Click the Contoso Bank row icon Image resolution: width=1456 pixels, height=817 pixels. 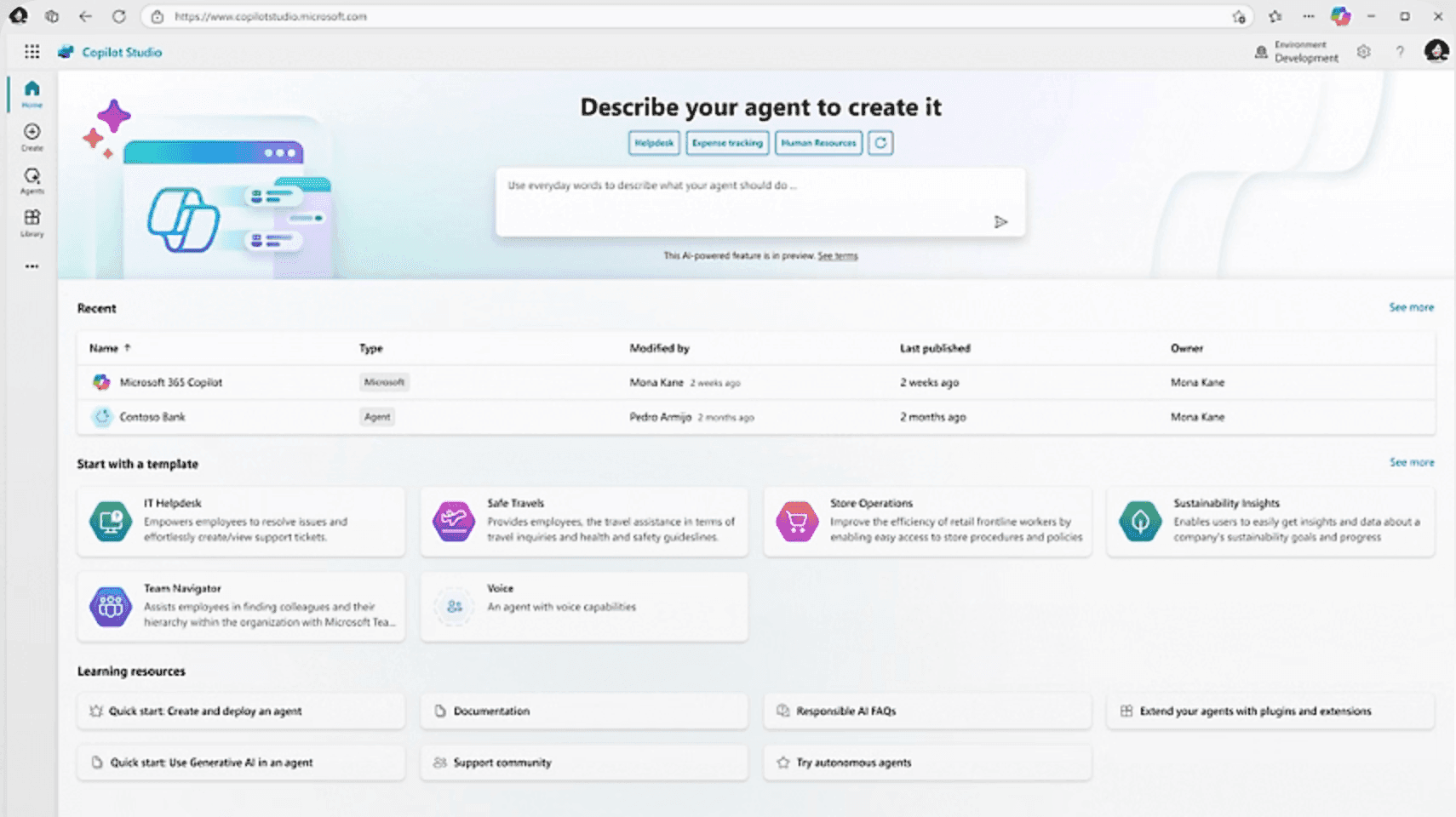(101, 417)
